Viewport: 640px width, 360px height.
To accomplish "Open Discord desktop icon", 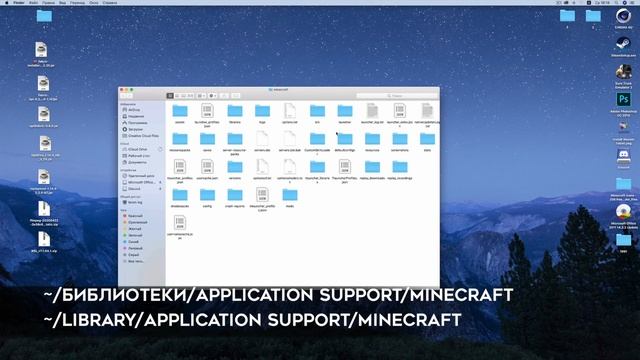I will 623,156.
